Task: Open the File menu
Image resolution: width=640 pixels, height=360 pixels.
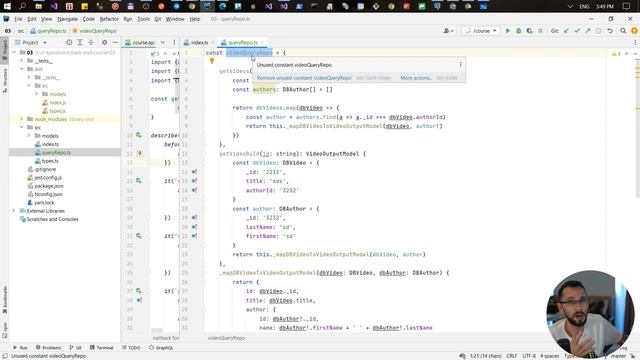Action: (x=18, y=19)
